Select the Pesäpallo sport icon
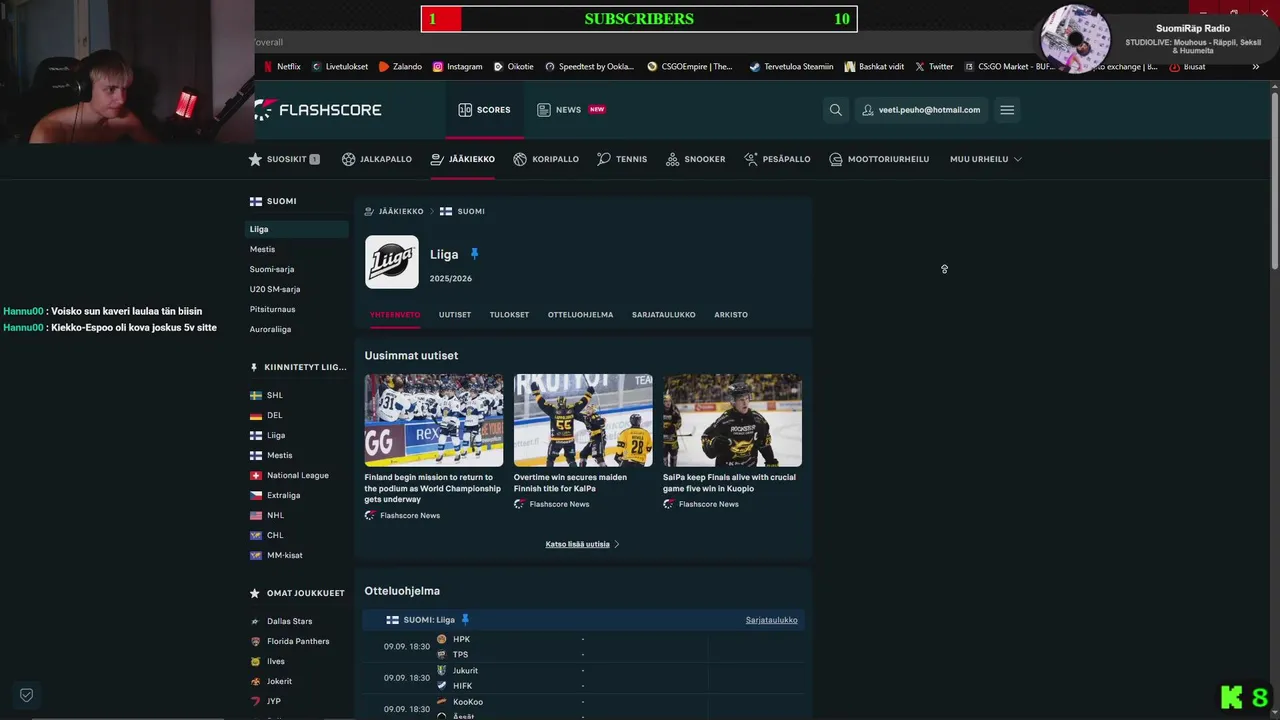This screenshot has height=720, width=1280. click(x=751, y=159)
